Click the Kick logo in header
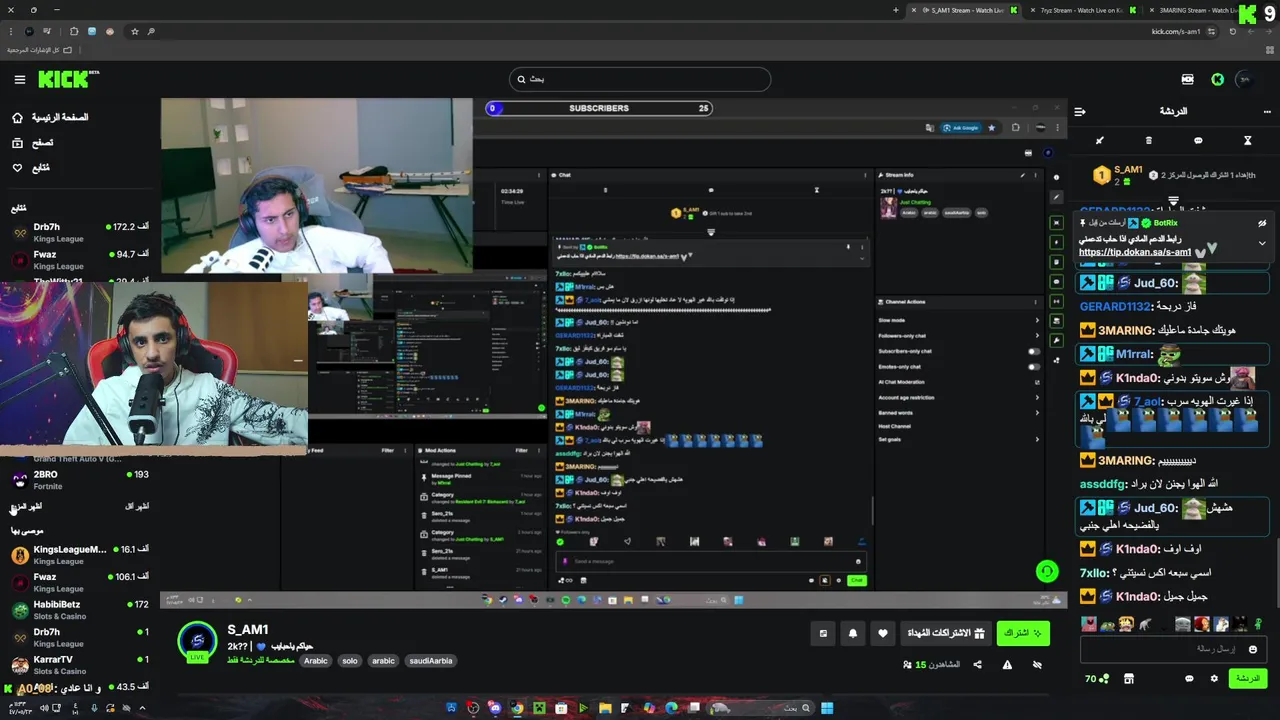The image size is (1280, 720). (69, 79)
